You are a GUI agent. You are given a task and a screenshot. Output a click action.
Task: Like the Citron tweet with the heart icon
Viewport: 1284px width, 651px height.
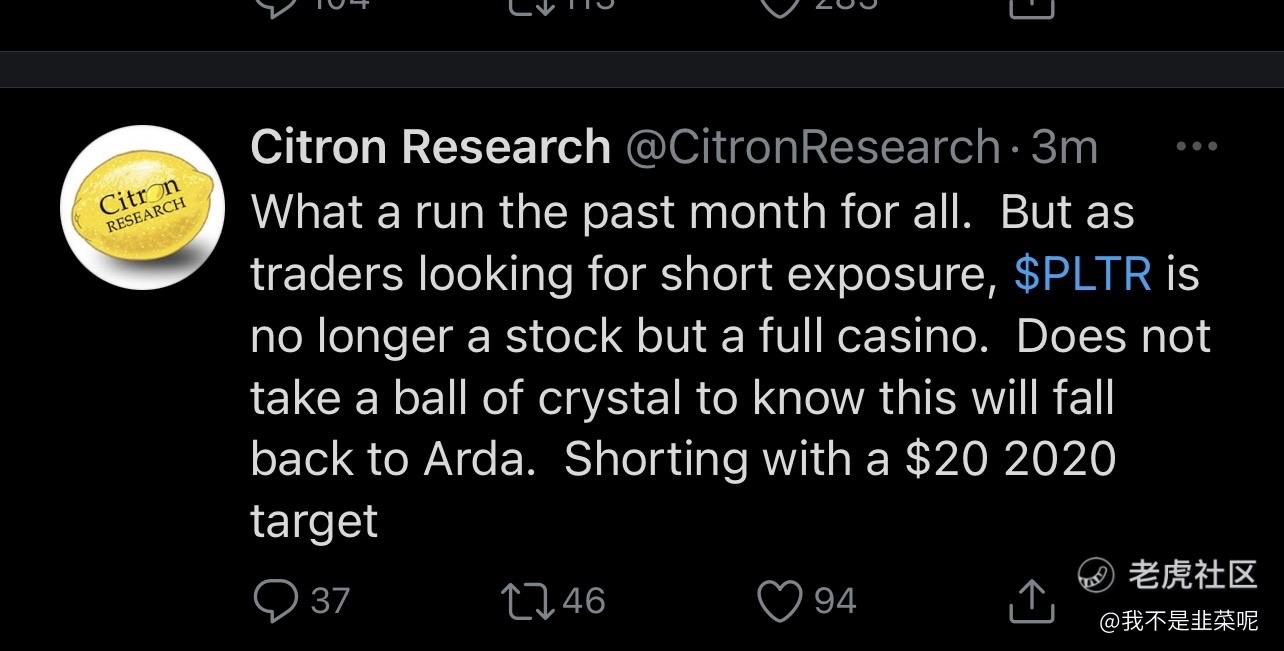(782, 600)
